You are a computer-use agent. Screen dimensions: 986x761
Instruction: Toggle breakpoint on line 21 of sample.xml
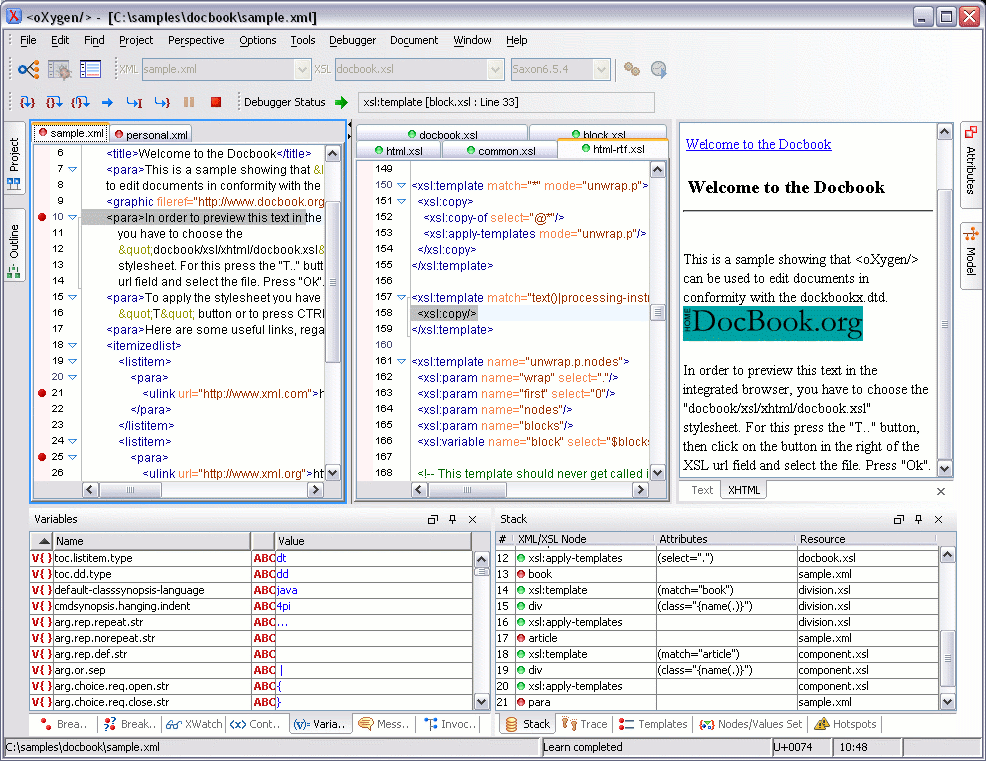pos(42,392)
